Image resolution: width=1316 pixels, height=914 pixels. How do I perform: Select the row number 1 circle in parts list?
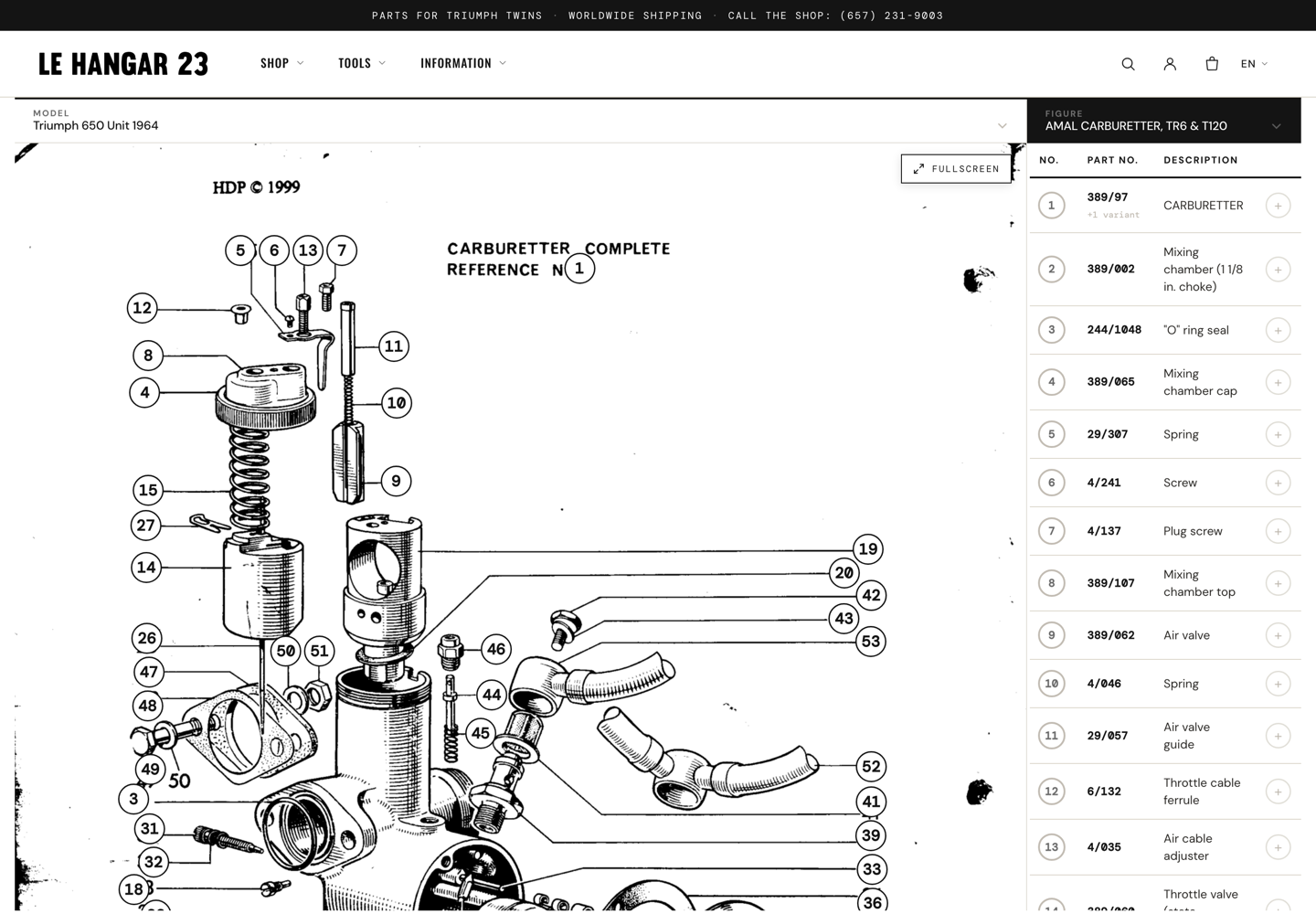(x=1051, y=206)
